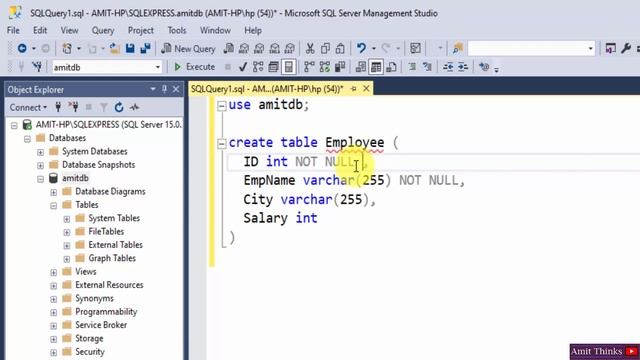The width and height of the screenshot is (640, 360).
Task: Toggle Include Live Query Statistics
Action: tap(325, 67)
